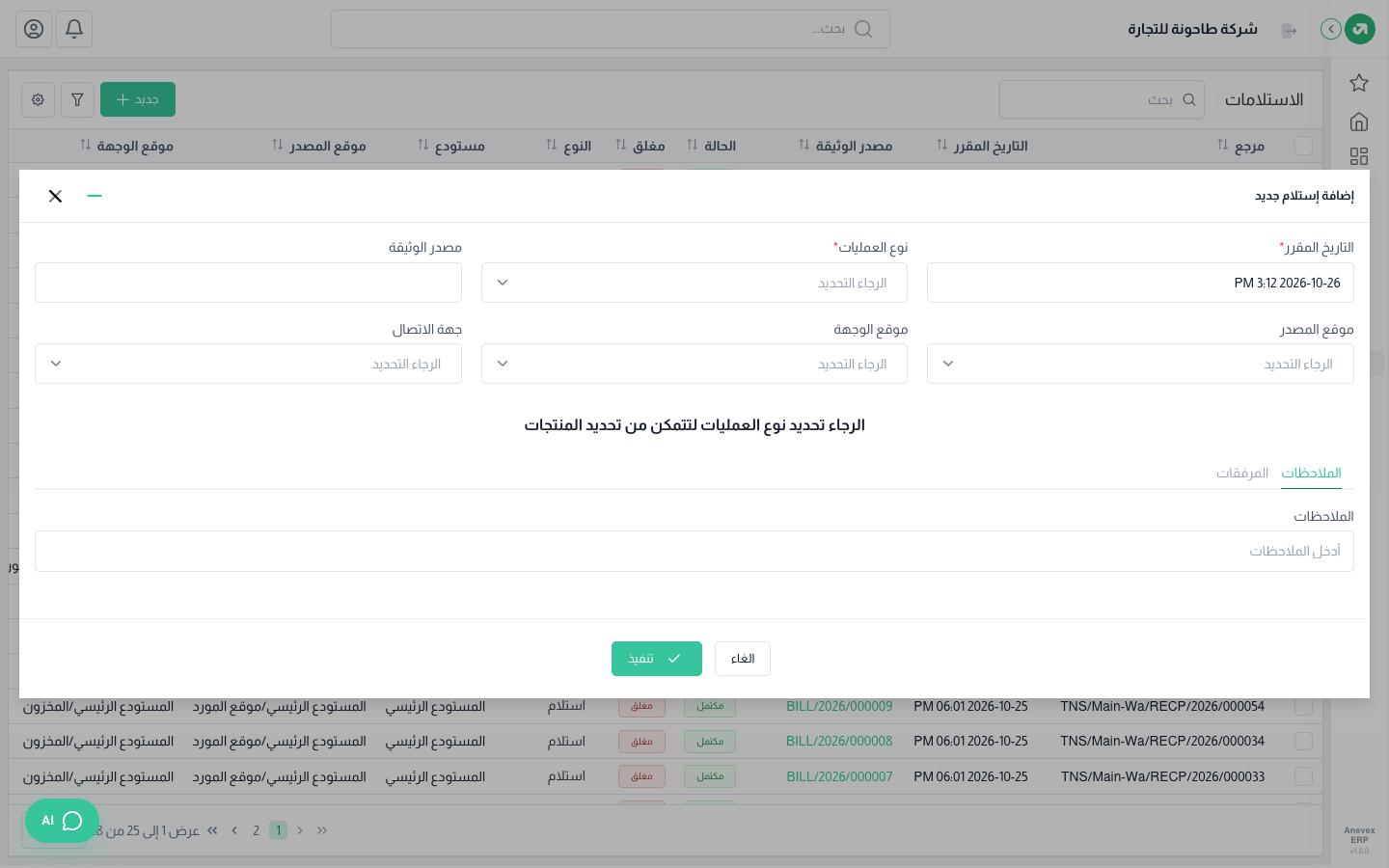Open the AI chat assistant
Viewport: 1389px width, 868px height.
click(62, 821)
